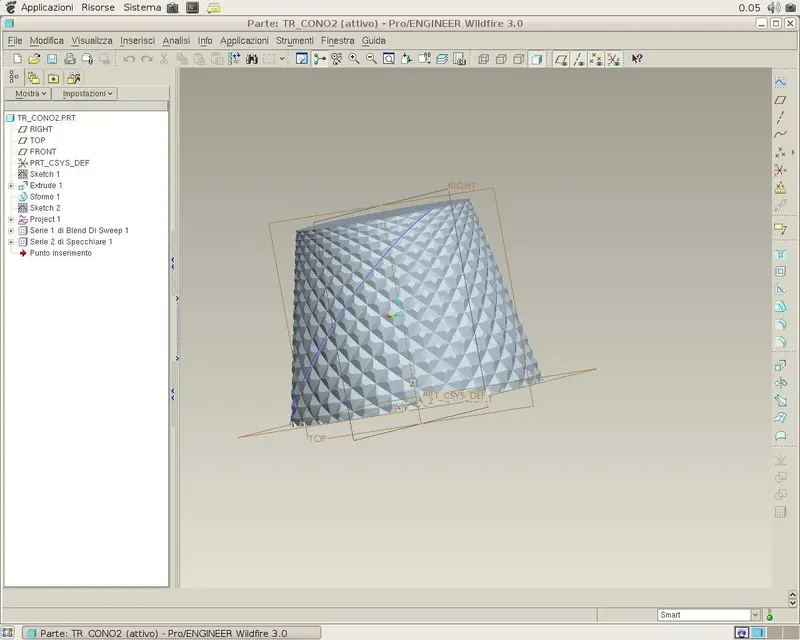Open the Inserisci menu
The height and width of the screenshot is (640, 800).
tap(137, 40)
